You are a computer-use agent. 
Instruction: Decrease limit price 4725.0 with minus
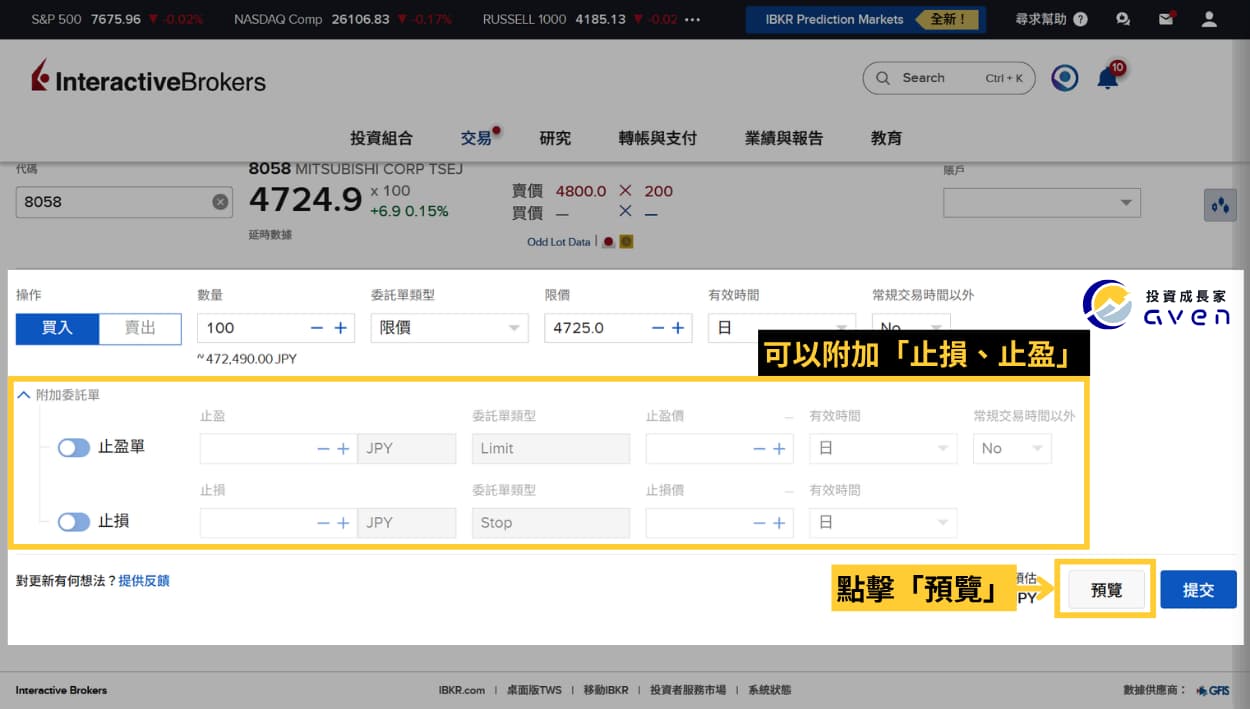pos(658,328)
